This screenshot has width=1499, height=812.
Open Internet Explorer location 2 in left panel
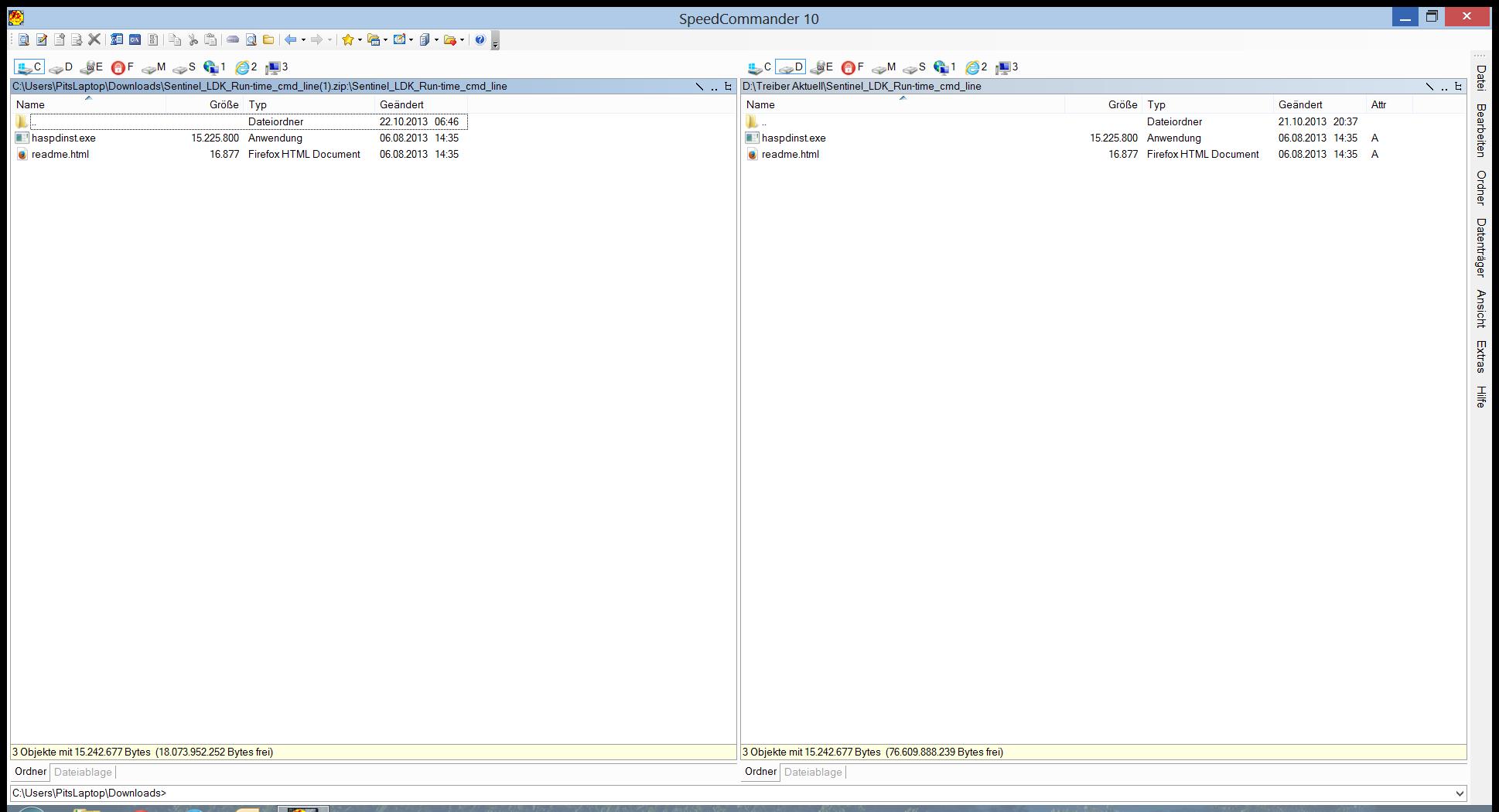tap(246, 67)
